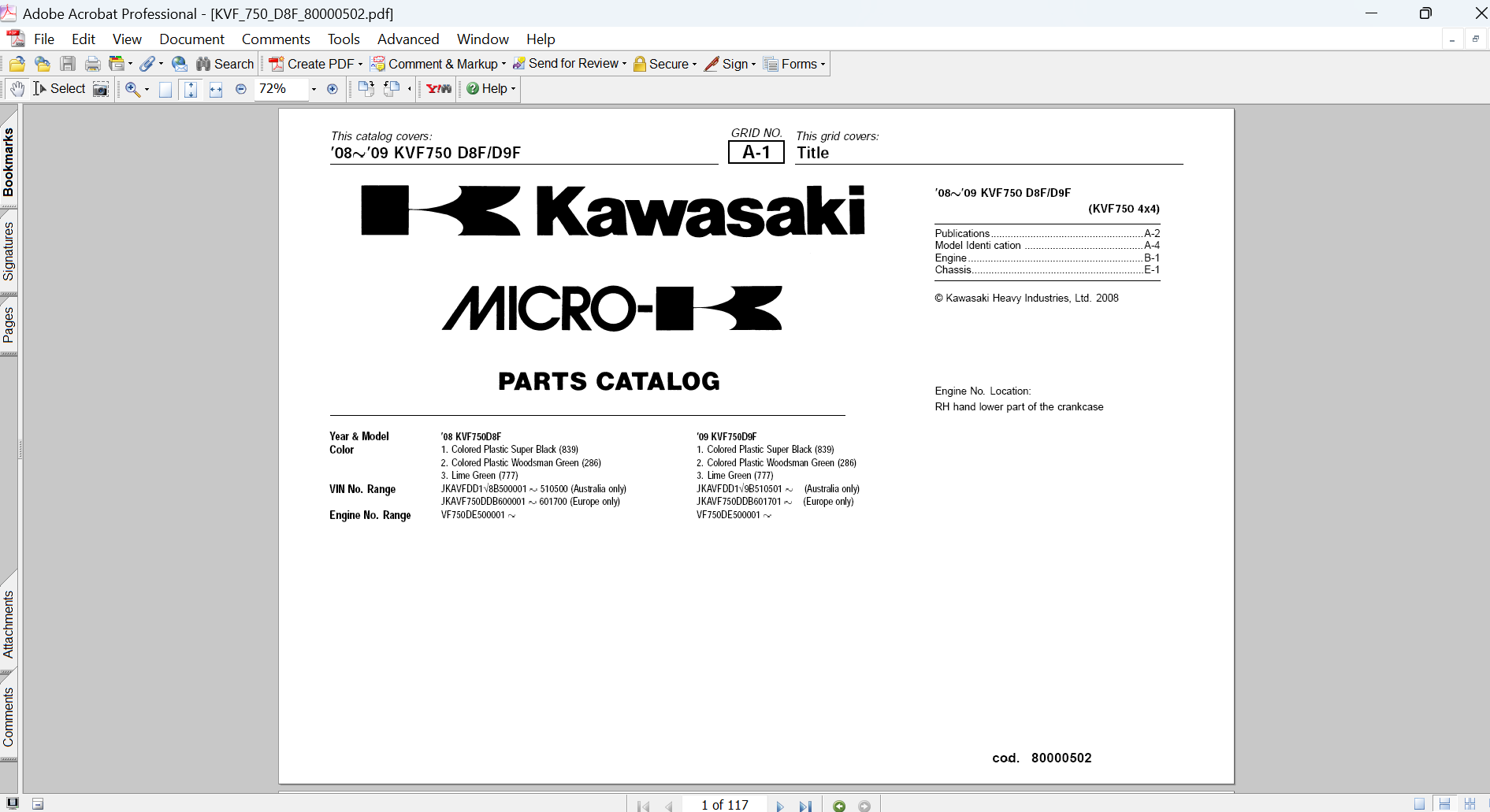Image resolution: width=1490 pixels, height=812 pixels.
Task: Open the View menu
Action: click(x=127, y=39)
